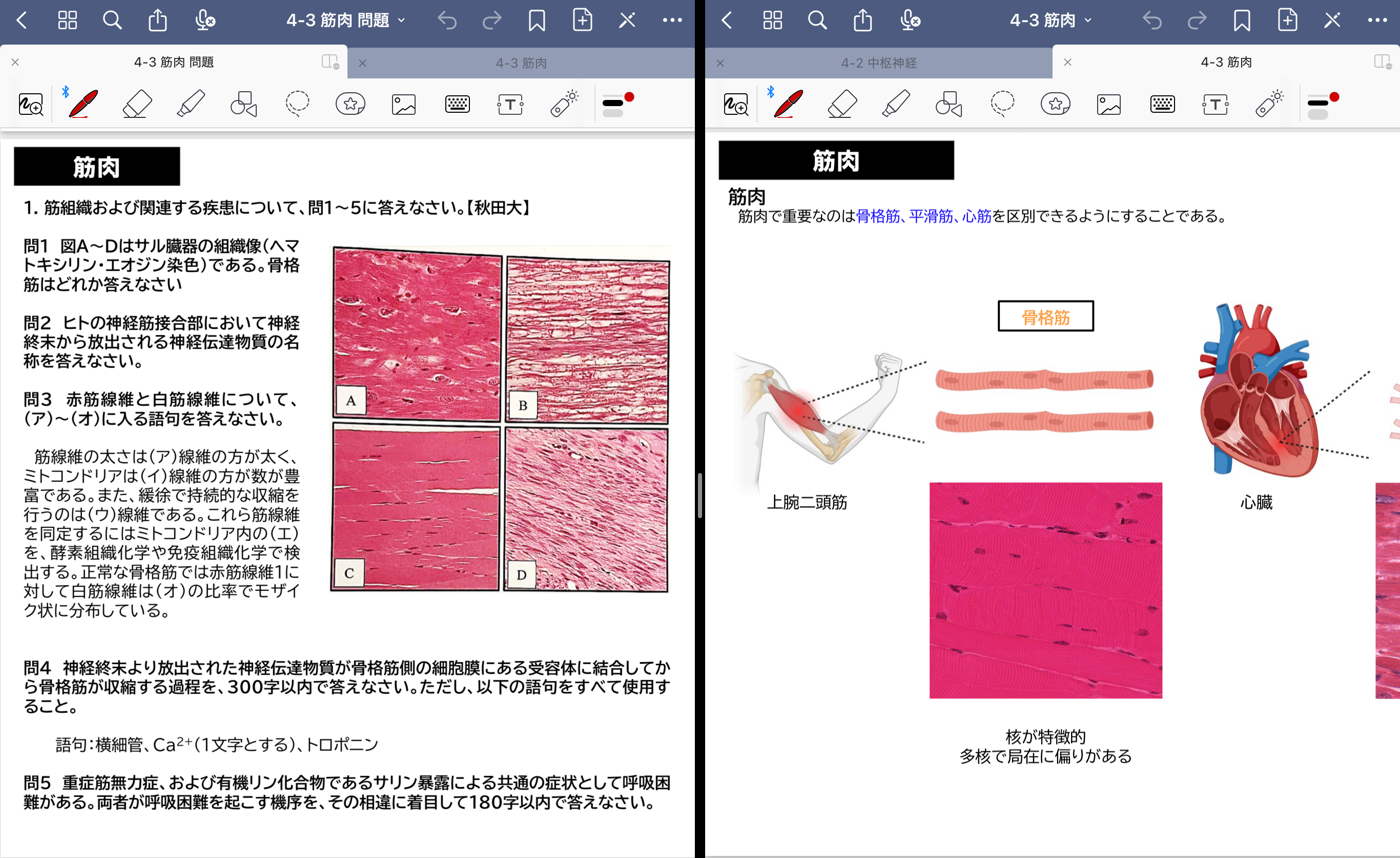The image size is (1400, 858).
Task: Select the red pen color swatch in left pane
Action: click(x=629, y=97)
